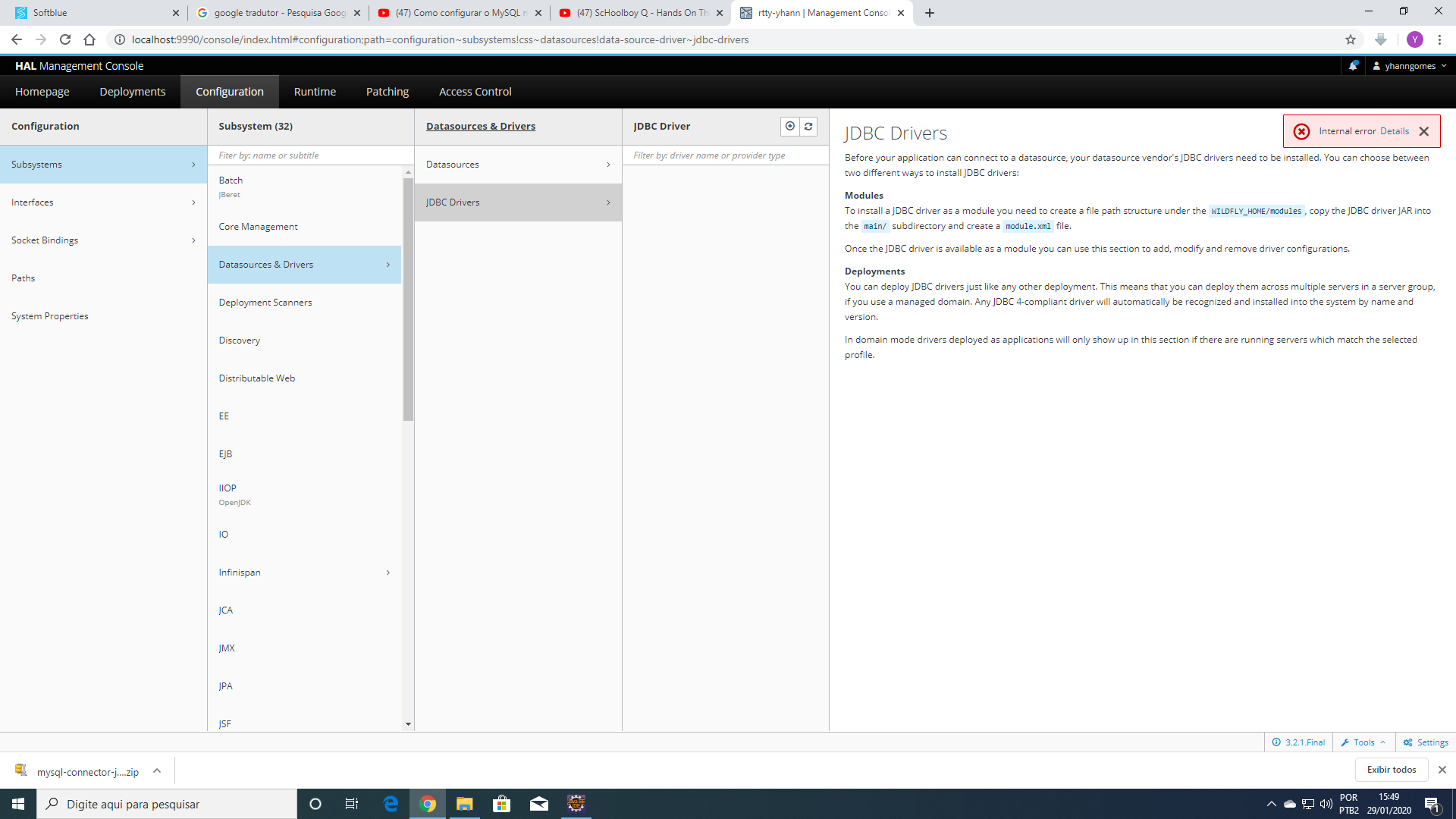This screenshot has width=1456, height=819.
Task: Click the refresh JDBC Driver column icon
Action: pos(808,127)
